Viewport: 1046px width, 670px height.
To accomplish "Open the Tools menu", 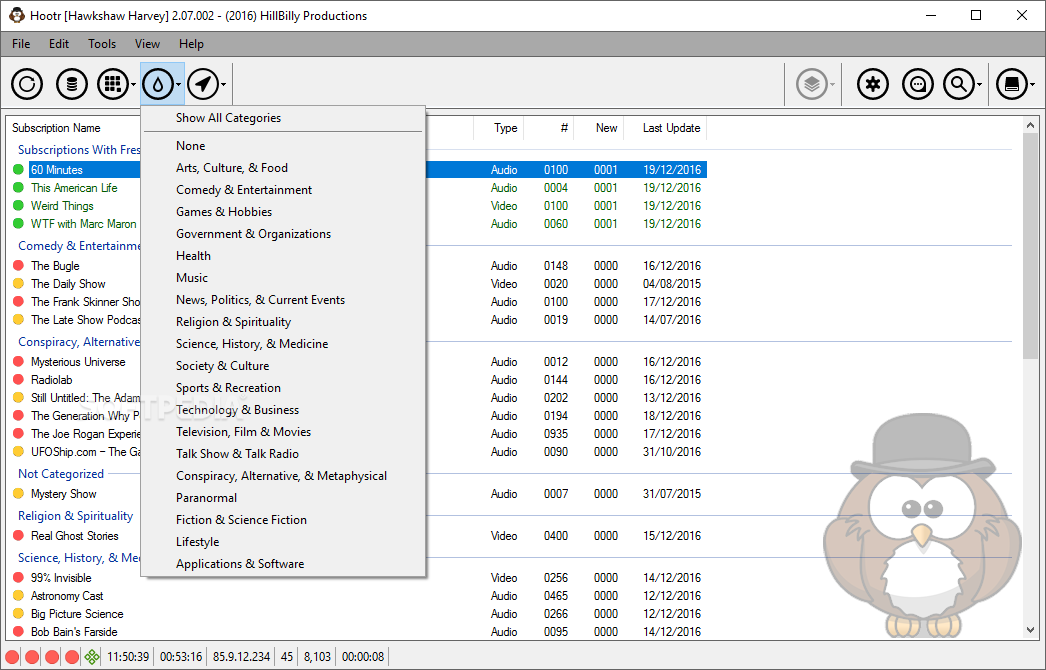I will tap(102, 44).
